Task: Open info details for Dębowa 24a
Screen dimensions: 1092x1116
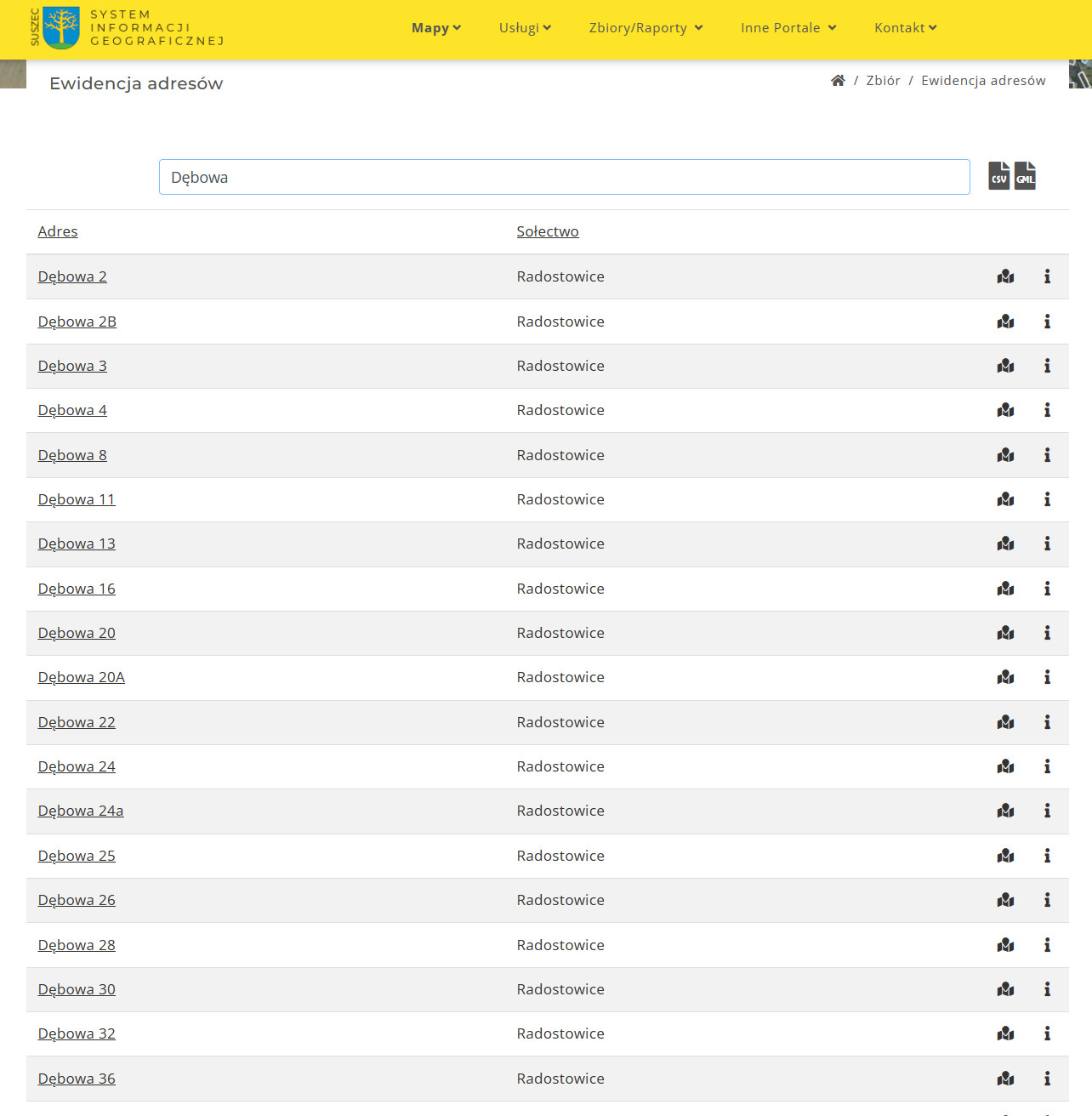Action: click(1047, 811)
